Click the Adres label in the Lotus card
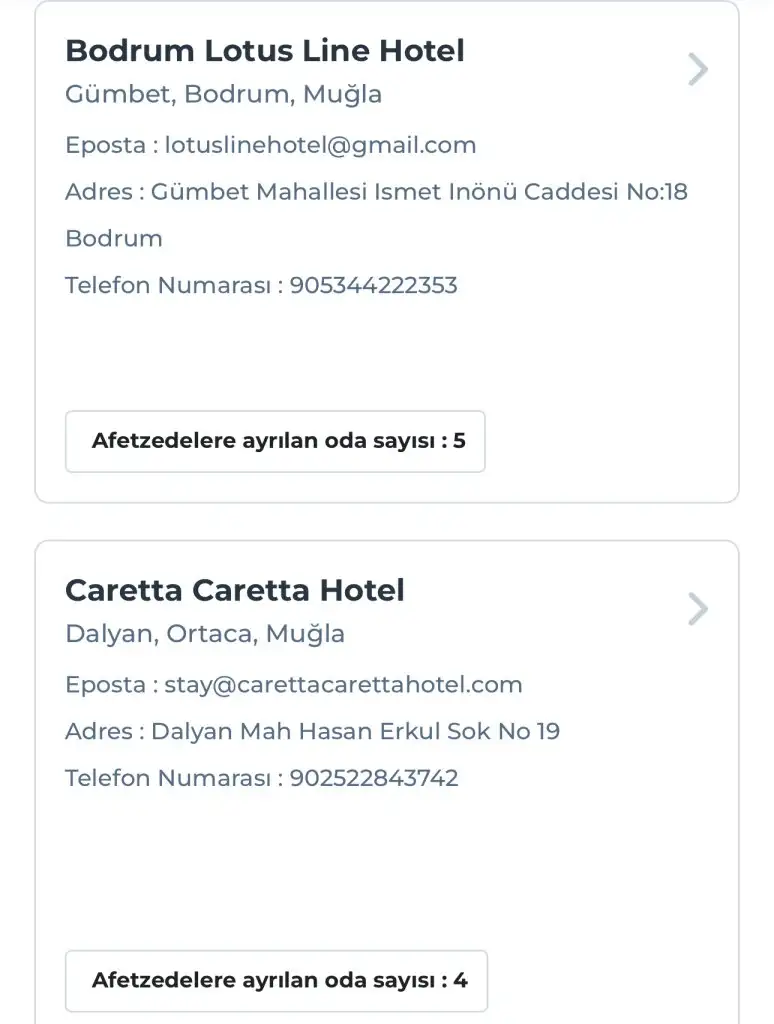 [98, 191]
